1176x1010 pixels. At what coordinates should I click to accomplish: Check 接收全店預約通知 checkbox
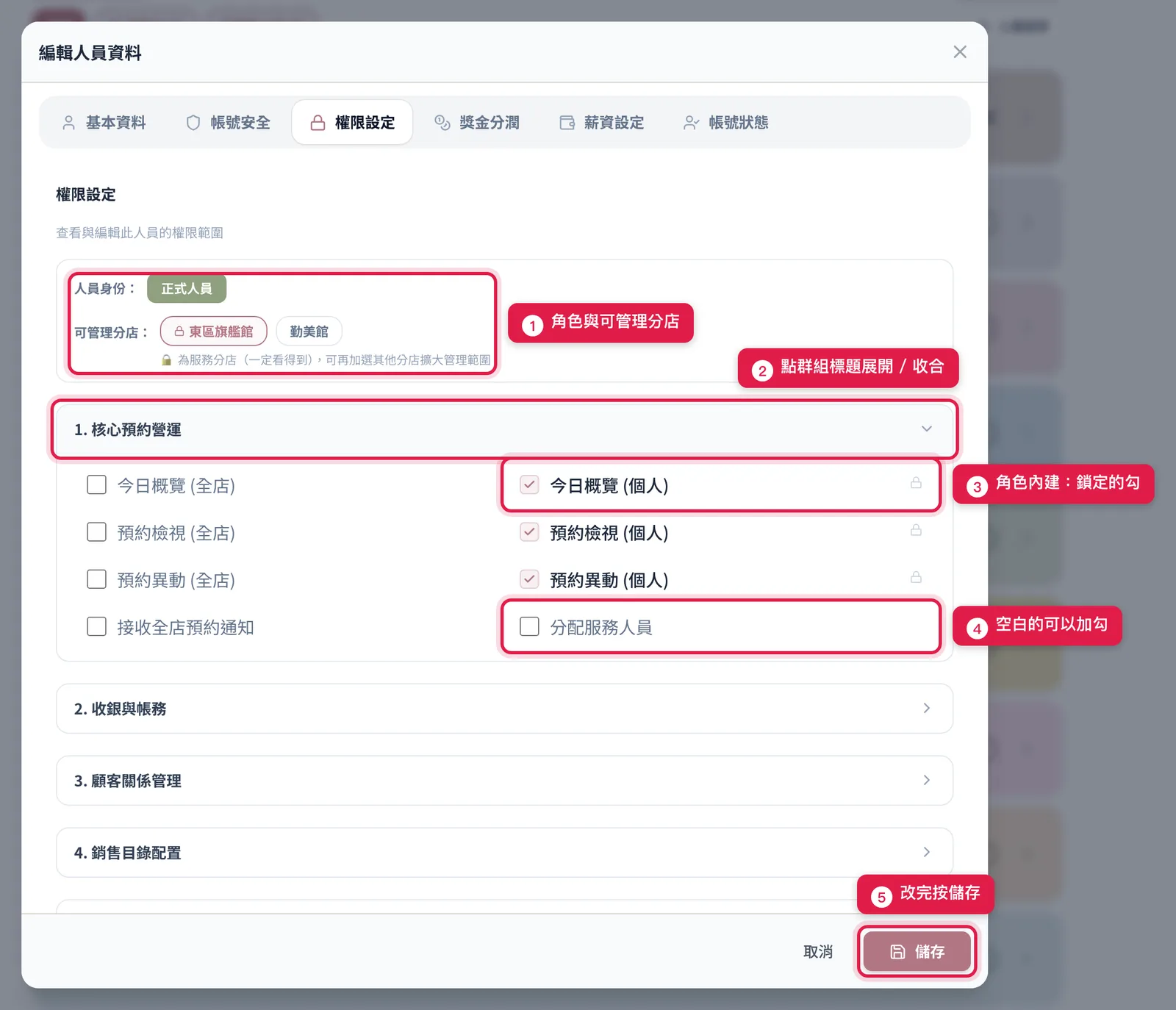click(97, 626)
